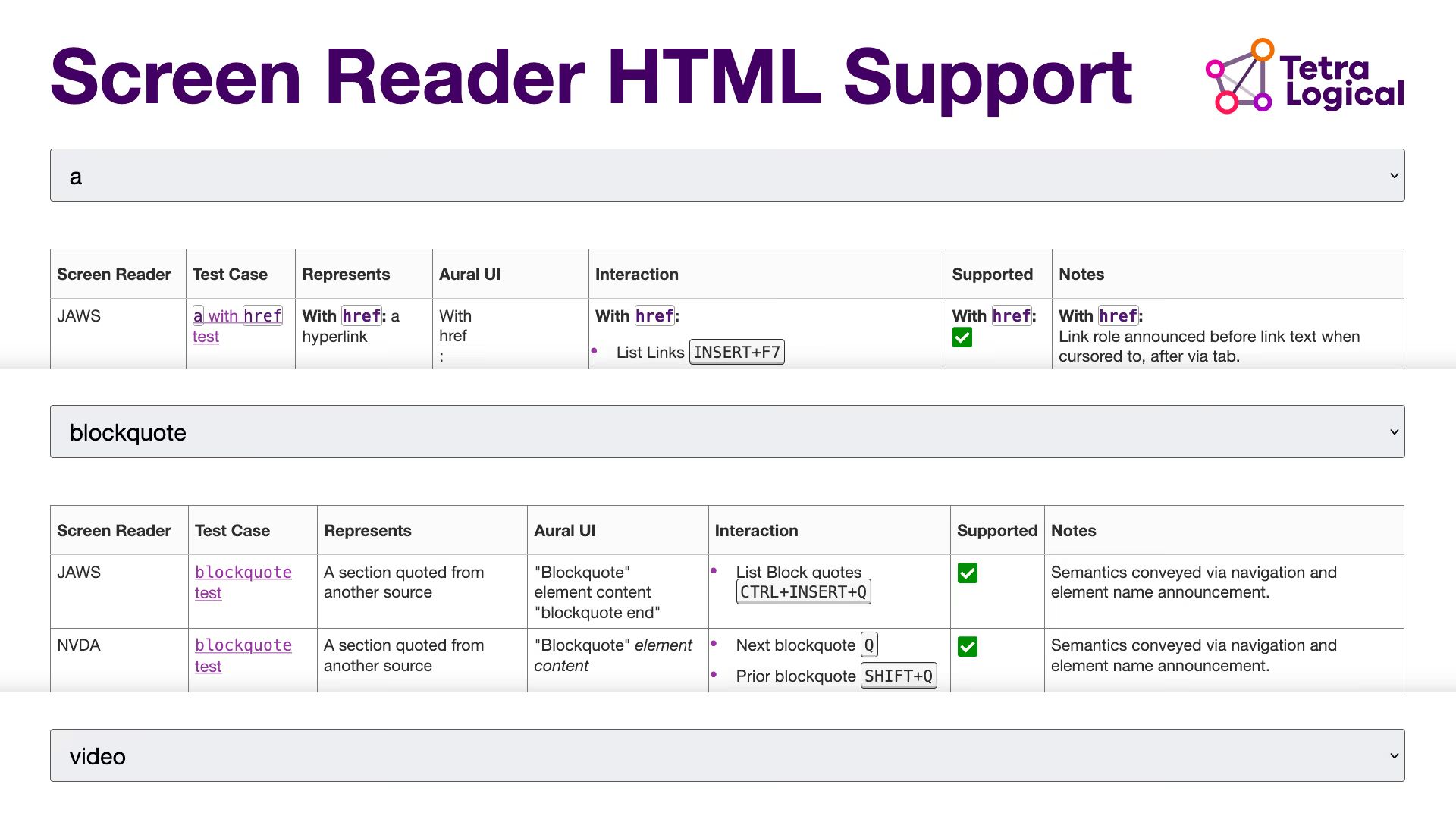1456x819 pixels.
Task: Click the Screen Reader HTML Support heading
Action: click(x=590, y=76)
